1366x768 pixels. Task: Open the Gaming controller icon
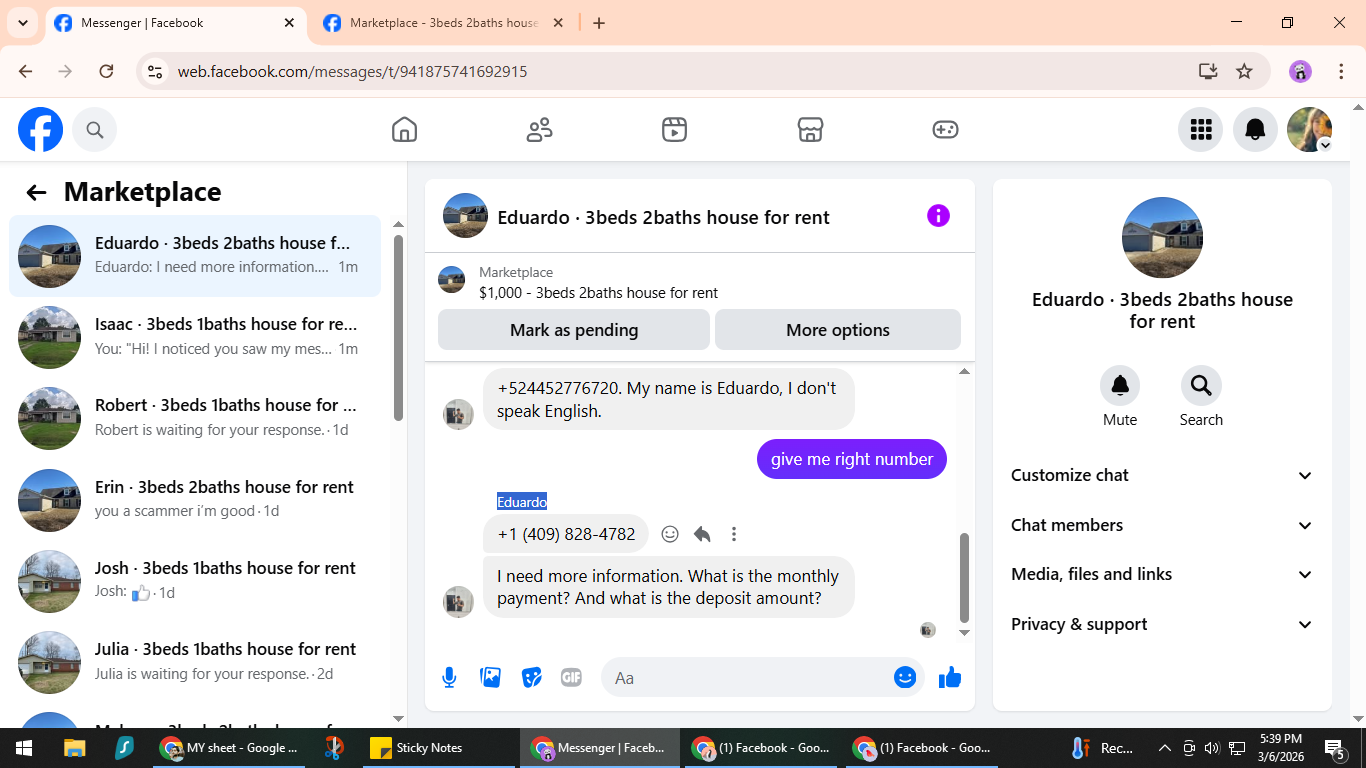945,130
